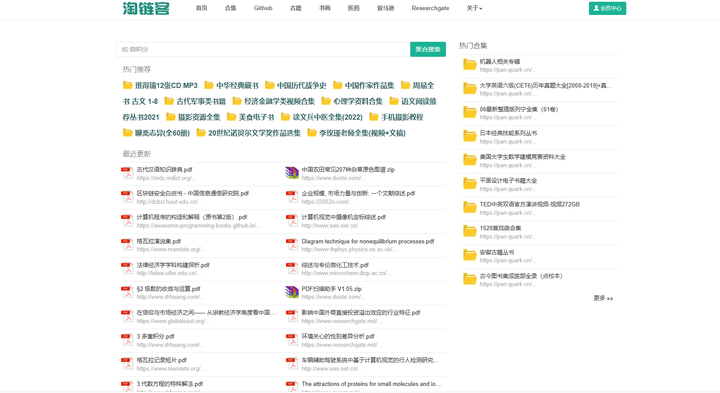Click folder icon for 安徽古籍丛书

tap(470, 255)
